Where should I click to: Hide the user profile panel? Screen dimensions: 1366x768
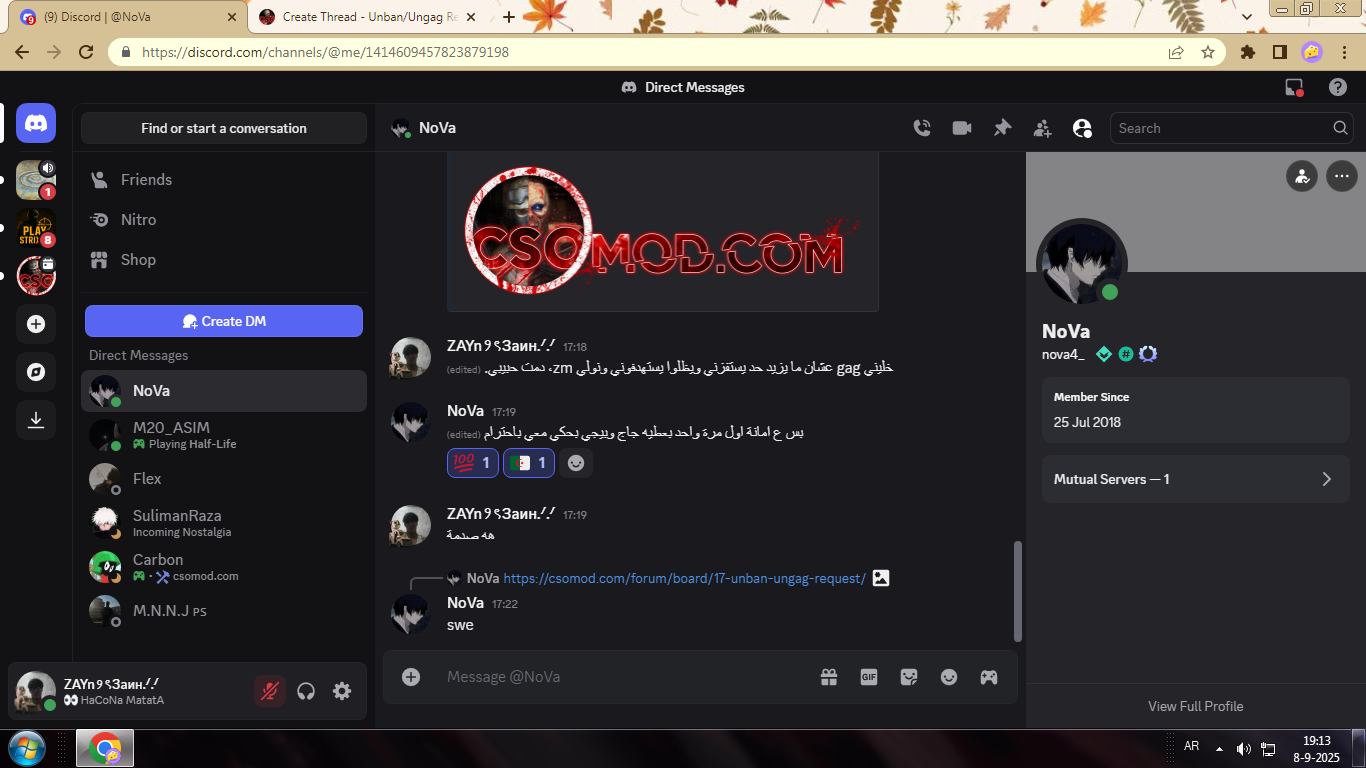[1082, 128]
